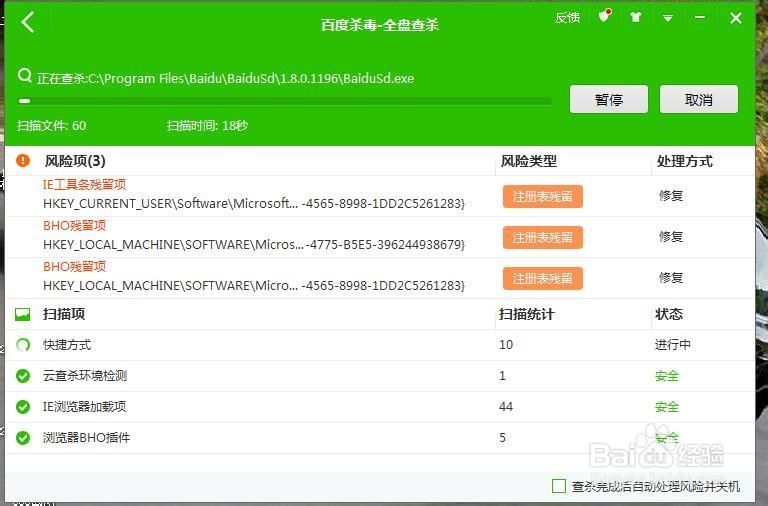Click the green check beside 浏览器BHO插件
768x506 pixels.
point(23,437)
